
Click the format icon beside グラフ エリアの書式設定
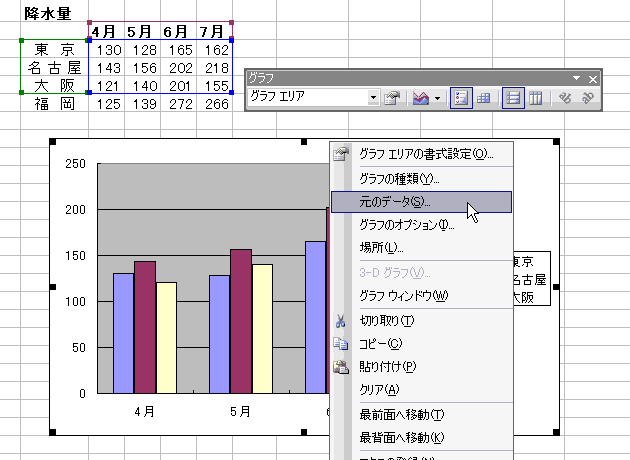coord(341,154)
